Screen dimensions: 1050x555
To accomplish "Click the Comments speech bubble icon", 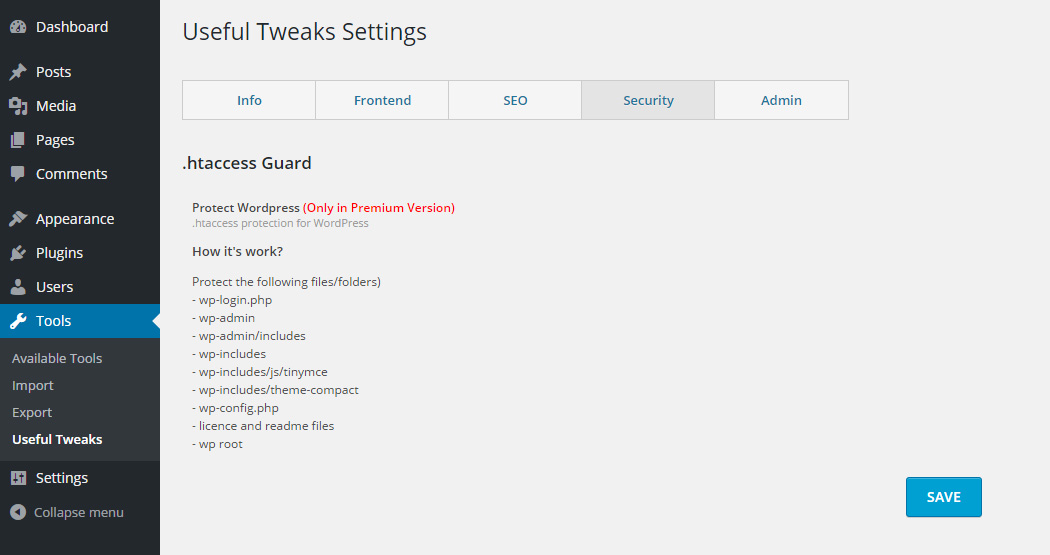I will [18, 174].
